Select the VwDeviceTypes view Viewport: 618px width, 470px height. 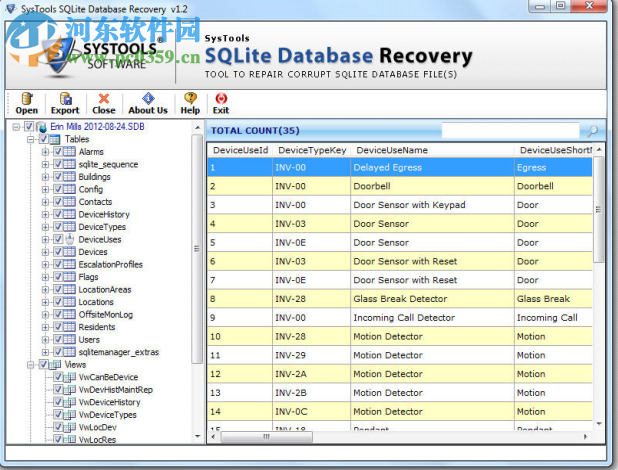(x=108, y=415)
